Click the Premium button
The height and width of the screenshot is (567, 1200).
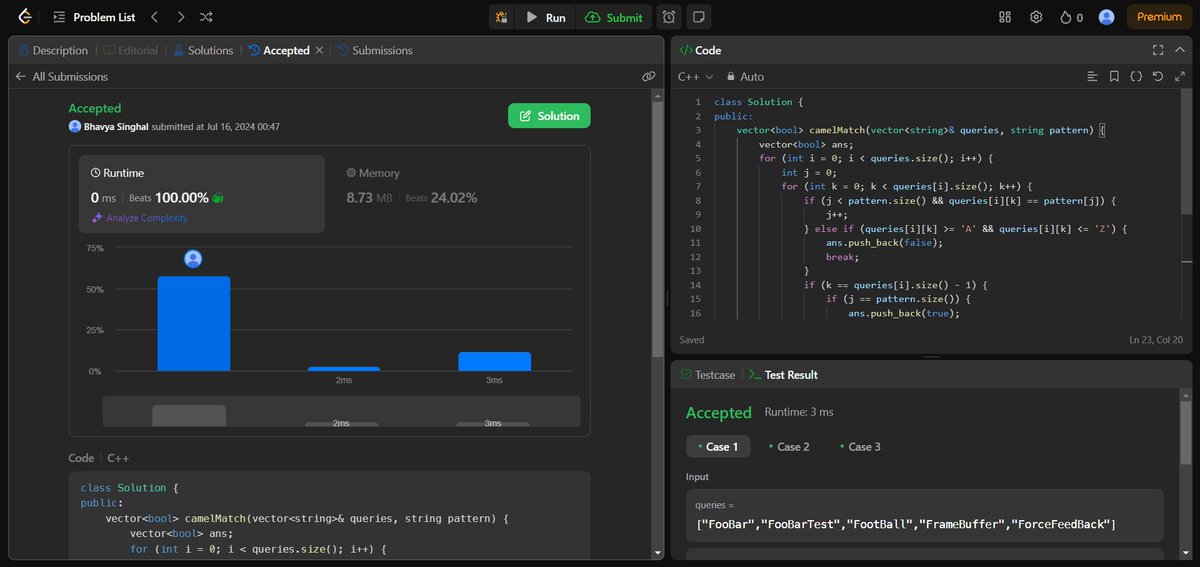[x=1159, y=17]
